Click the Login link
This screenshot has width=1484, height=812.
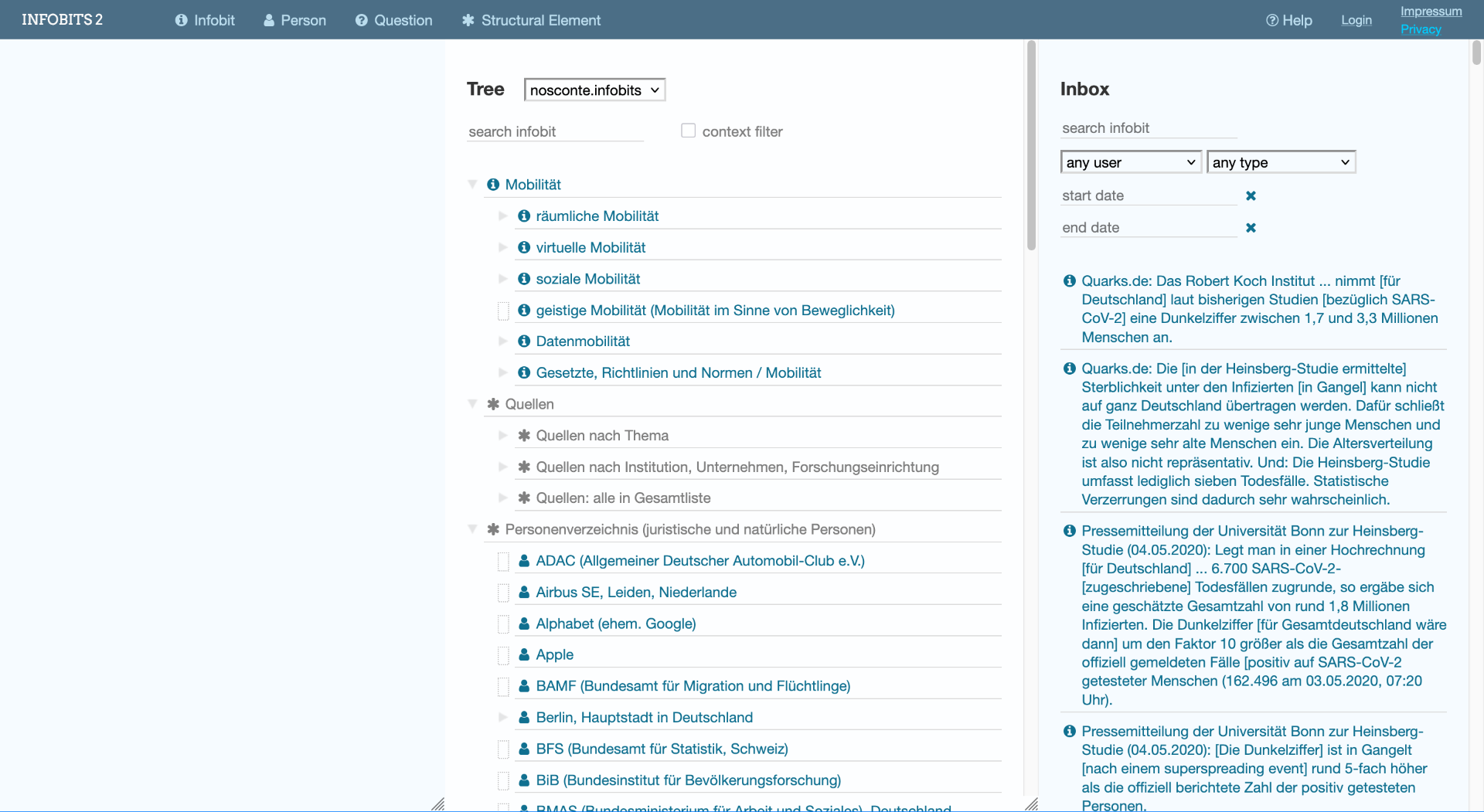click(x=1356, y=20)
